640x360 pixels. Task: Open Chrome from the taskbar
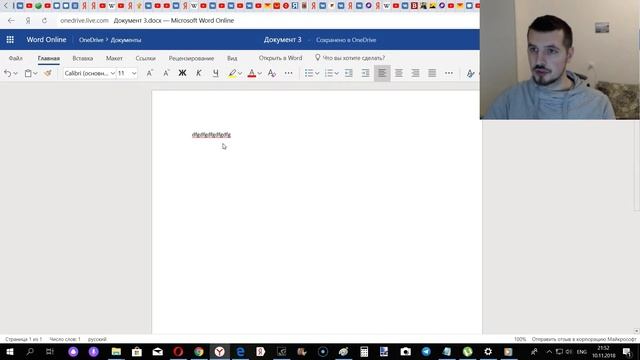click(x=199, y=351)
